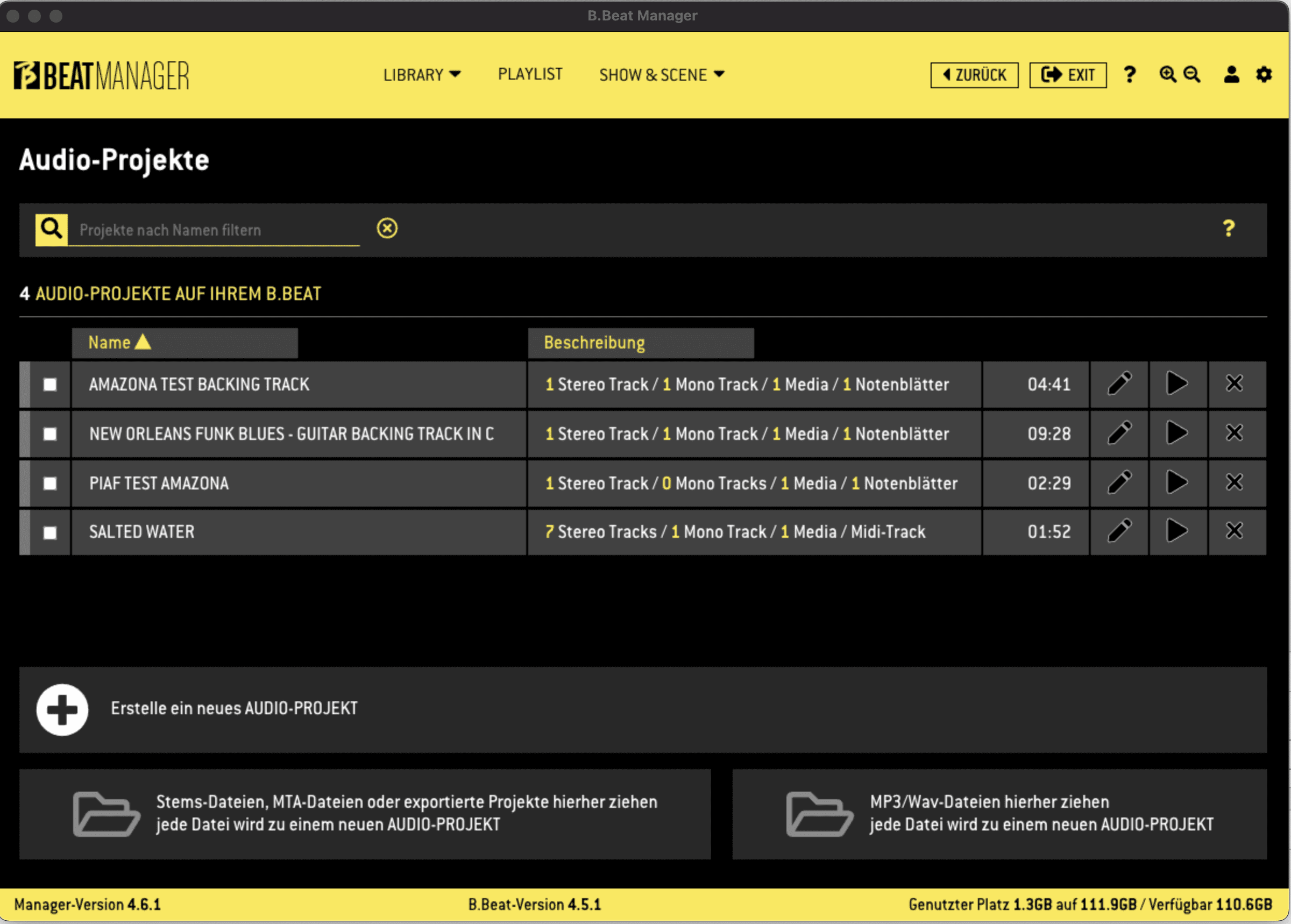
Task: Play the SALTED WATER project
Action: pos(1176,531)
